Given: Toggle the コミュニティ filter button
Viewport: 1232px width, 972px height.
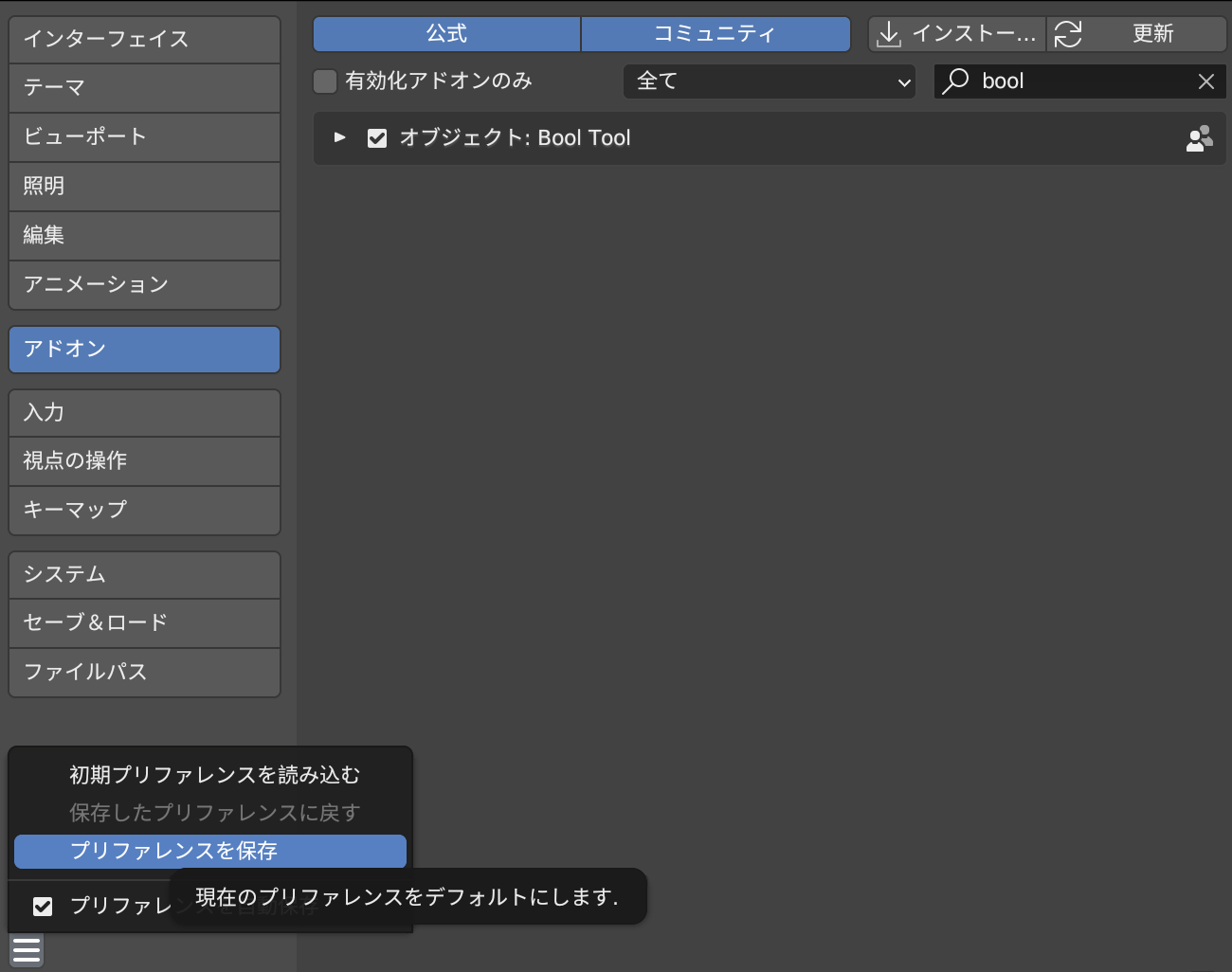Looking at the screenshot, I should [x=716, y=34].
